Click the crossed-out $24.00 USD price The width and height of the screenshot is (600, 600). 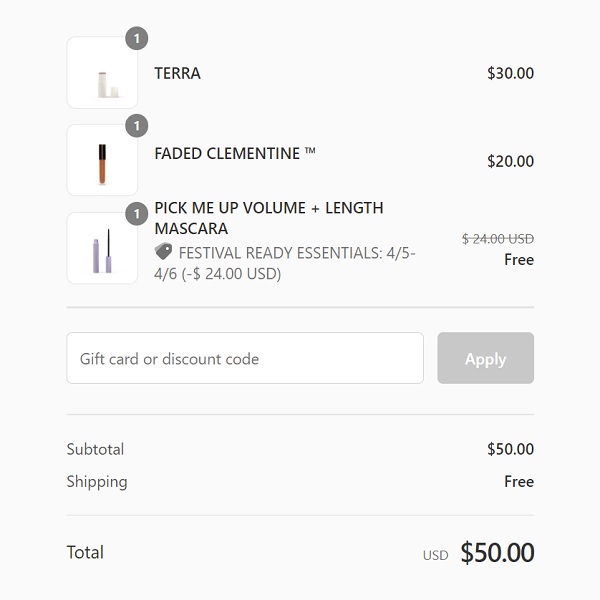coord(497,239)
